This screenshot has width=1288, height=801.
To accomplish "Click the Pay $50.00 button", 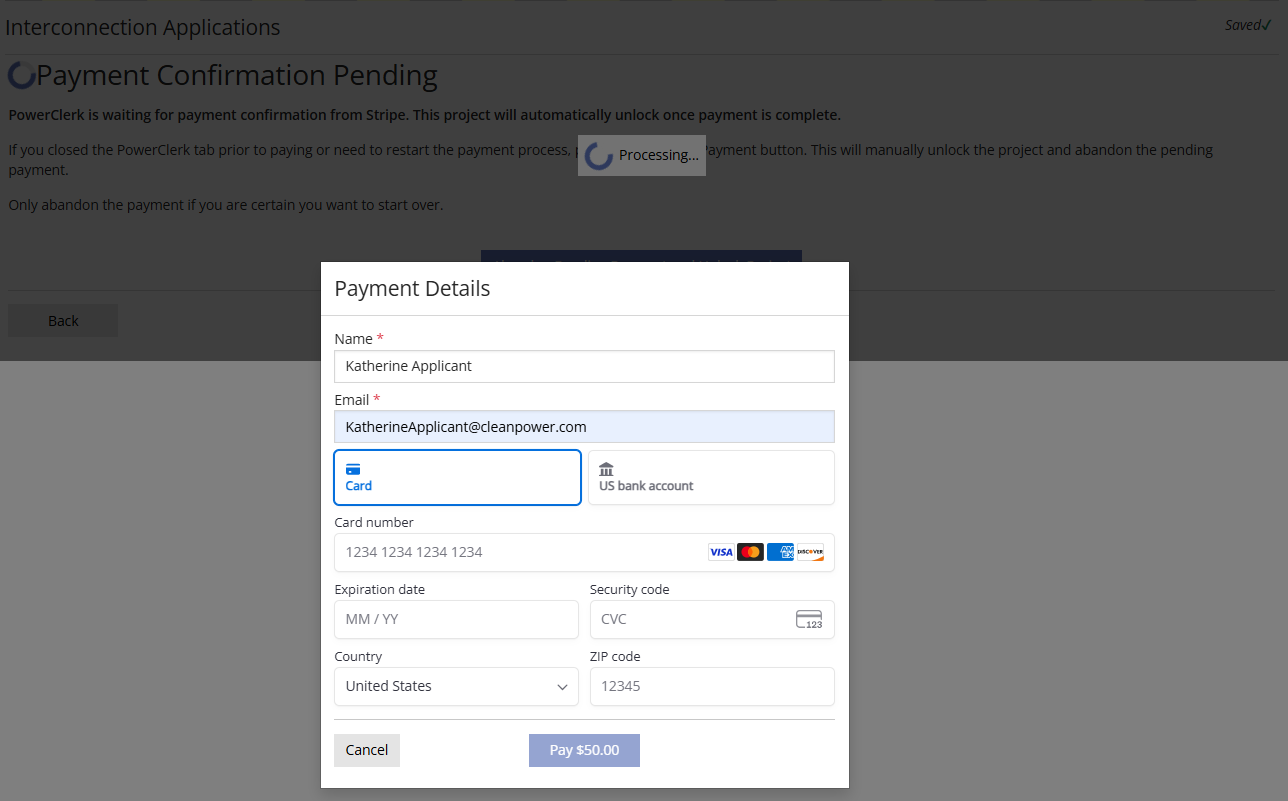I will [x=584, y=749].
